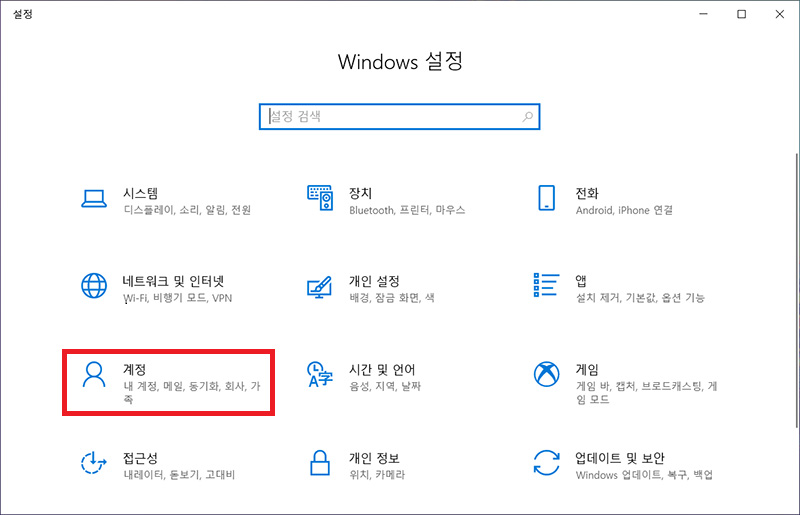Click the magnifier icon in search box
The image size is (800, 515).
tap(528, 117)
